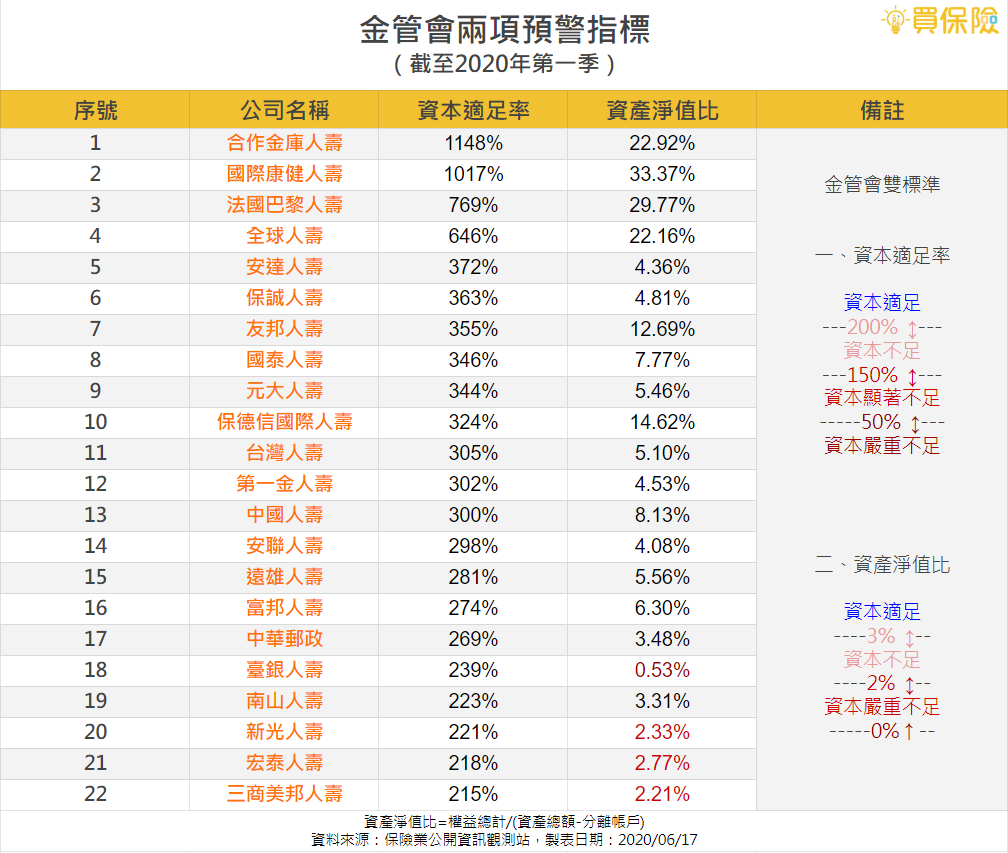The width and height of the screenshot is (1008, 853).
Task: Select the 33.37% net worth ratio
Action: pos(662,174)
